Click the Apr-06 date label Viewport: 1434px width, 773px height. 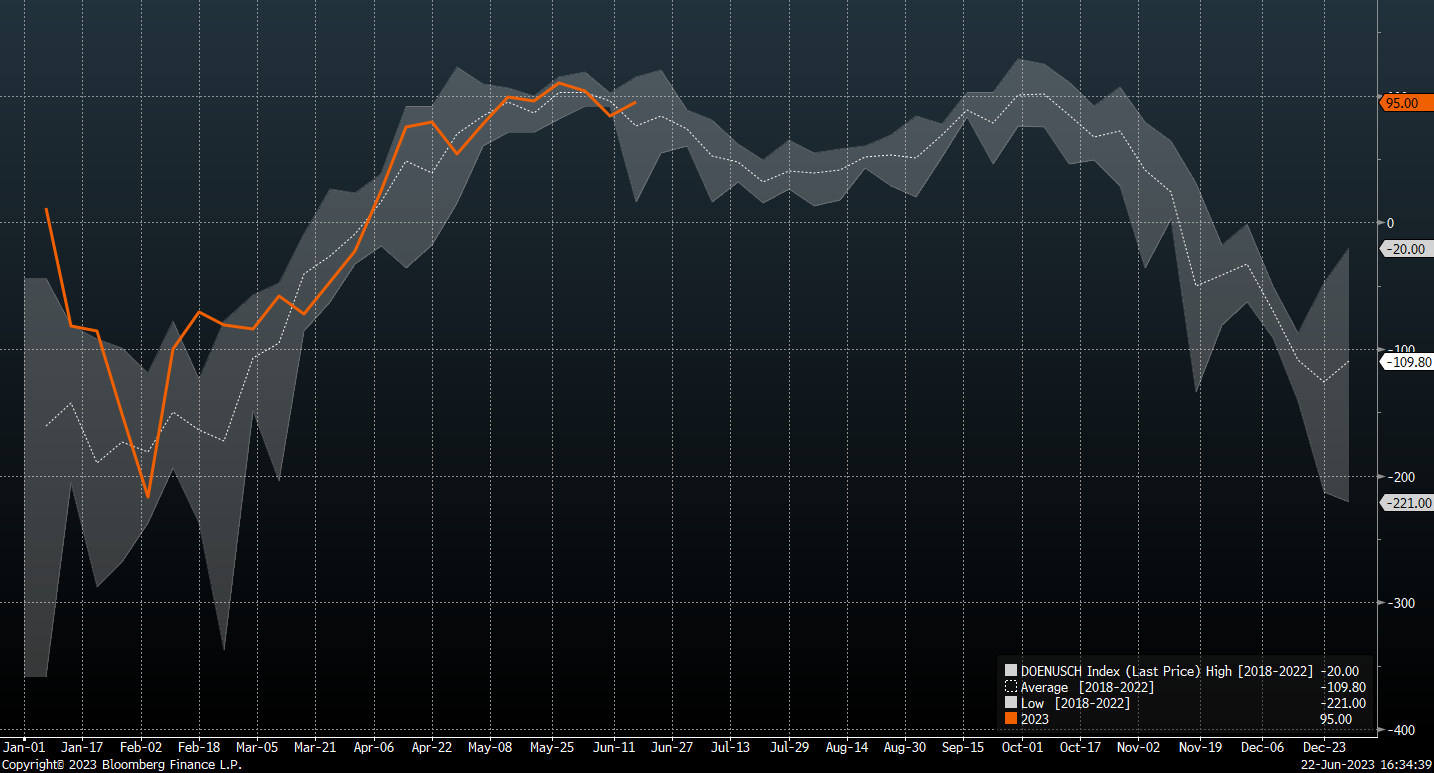coord(374,747)
